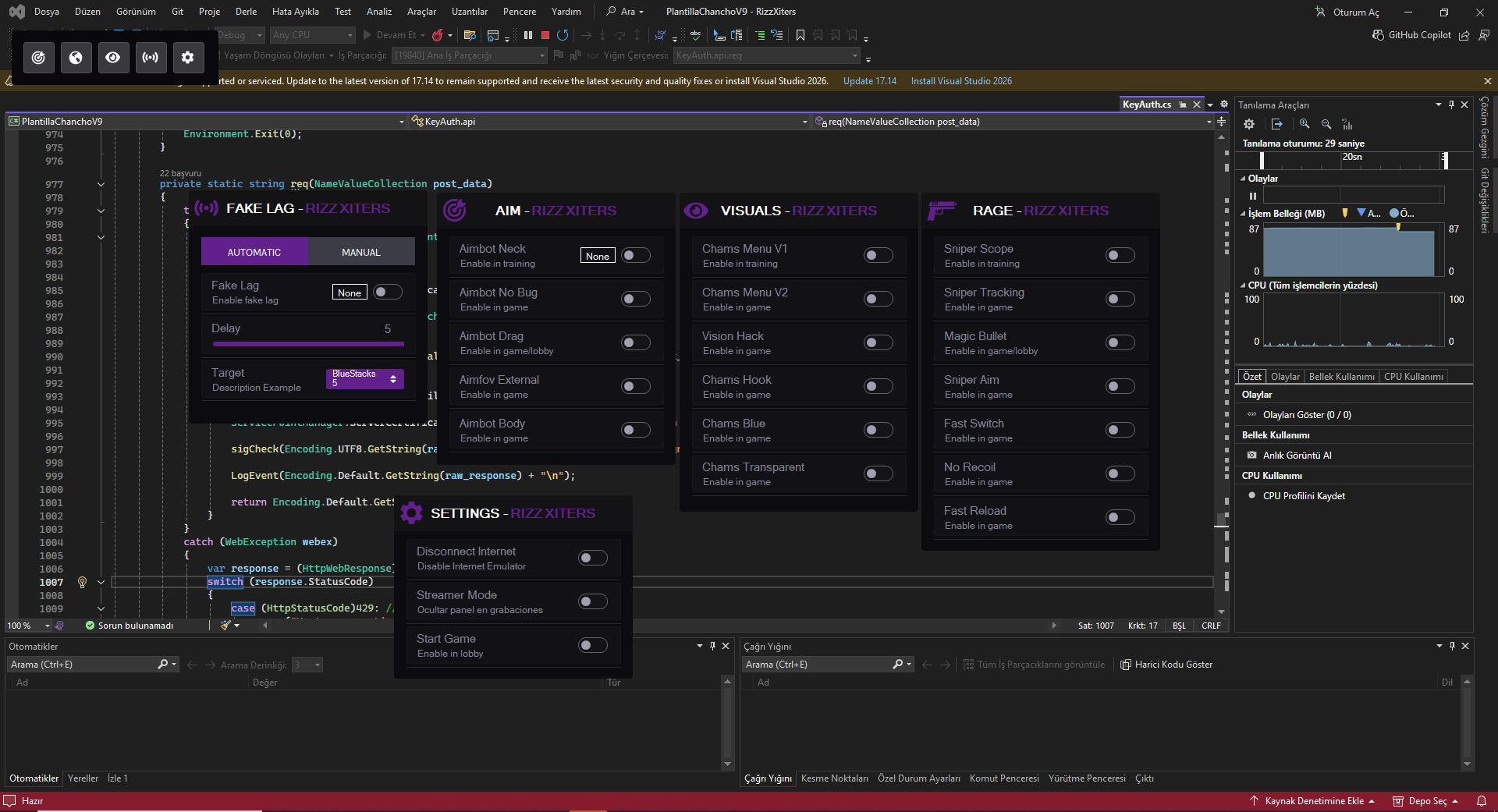The width and height of the screenshot is (1498, 812).
Task: Toggle the Aimbot Neck switch
Action: pyautogui.click(x=636, y=255)
